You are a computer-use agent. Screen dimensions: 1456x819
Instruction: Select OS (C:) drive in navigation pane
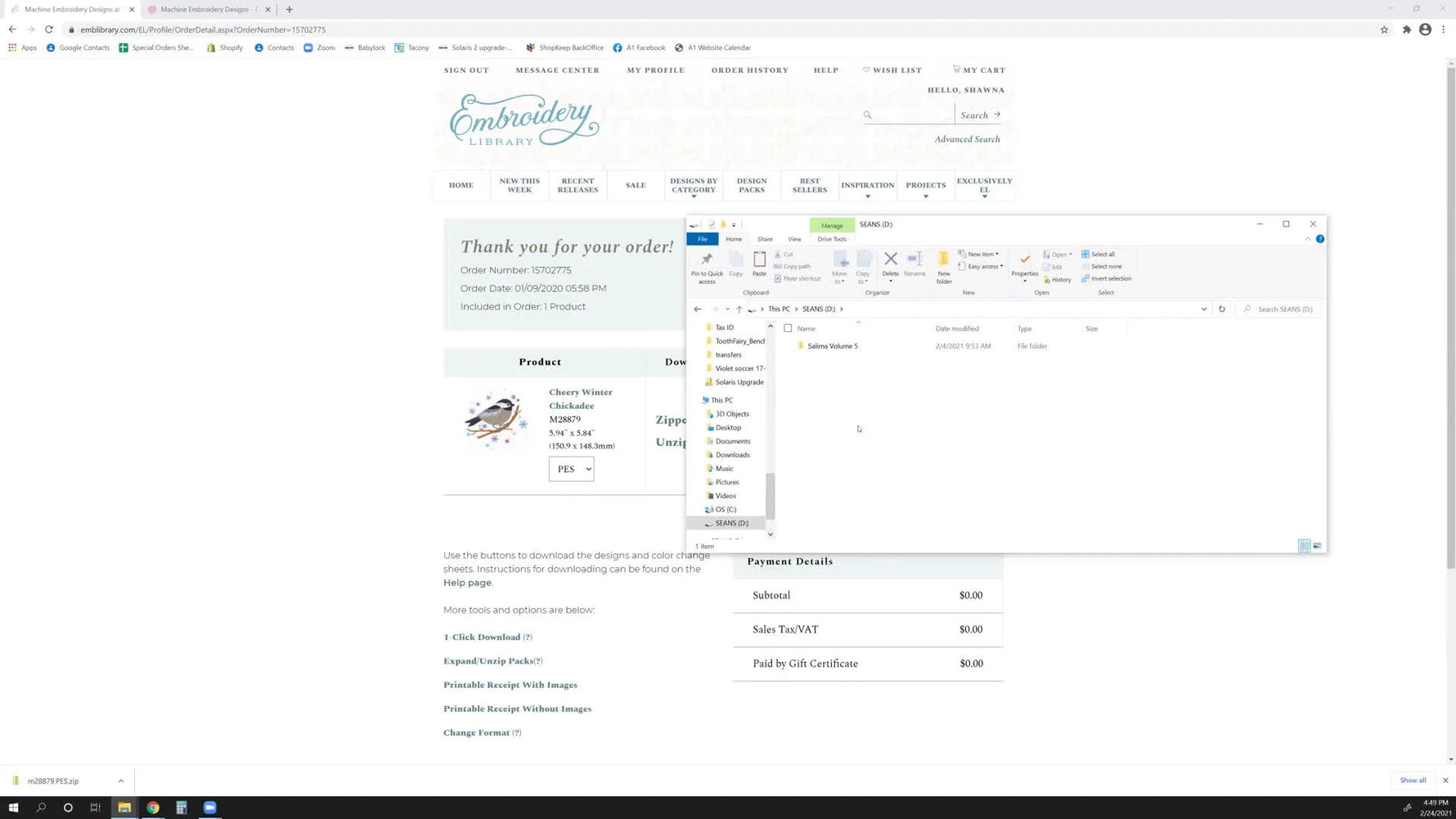(x=725, y=510)
